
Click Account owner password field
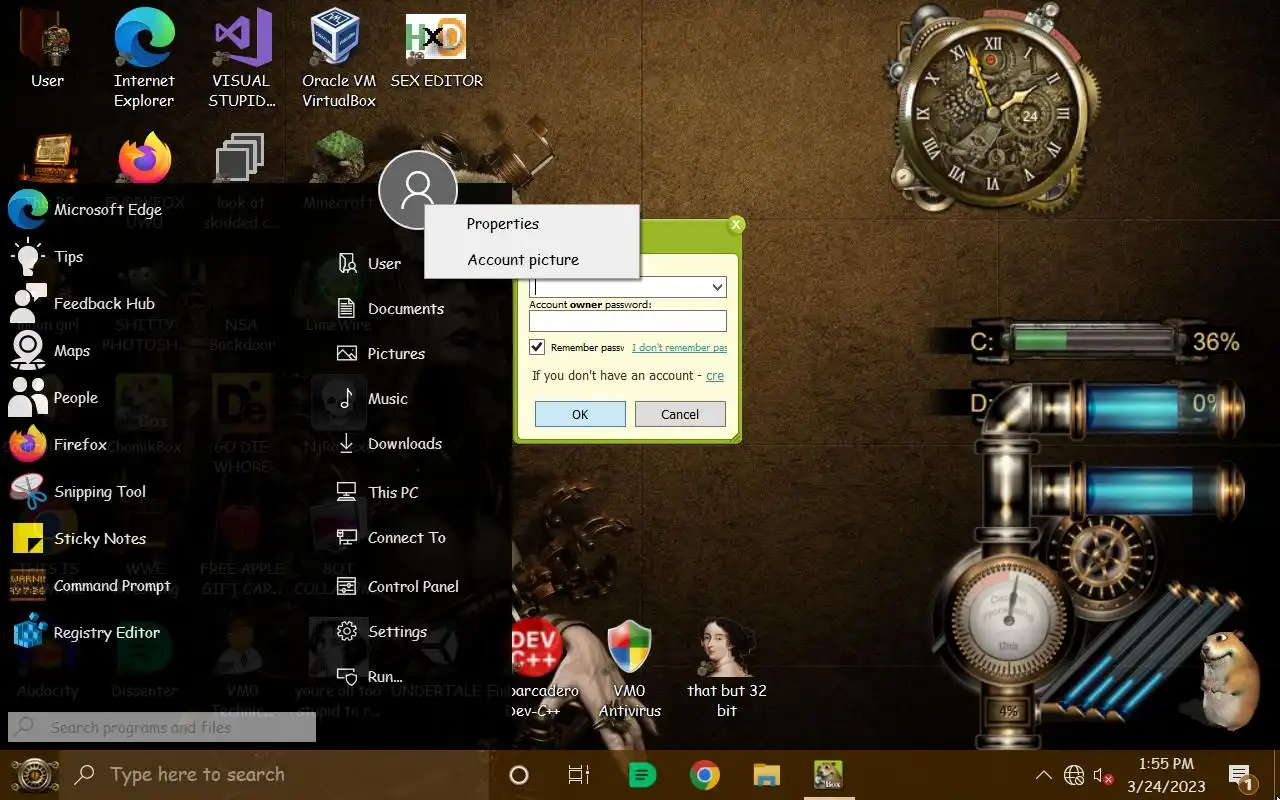pos(627,321)
